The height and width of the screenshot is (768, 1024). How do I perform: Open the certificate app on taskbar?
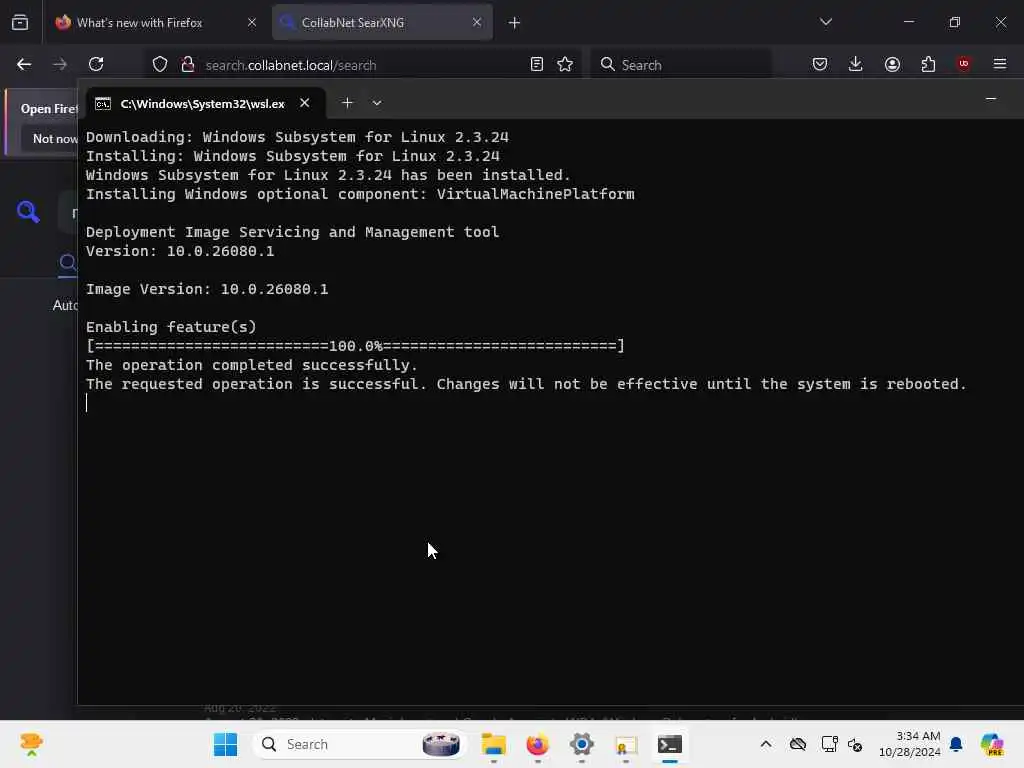tap(626, 744)
